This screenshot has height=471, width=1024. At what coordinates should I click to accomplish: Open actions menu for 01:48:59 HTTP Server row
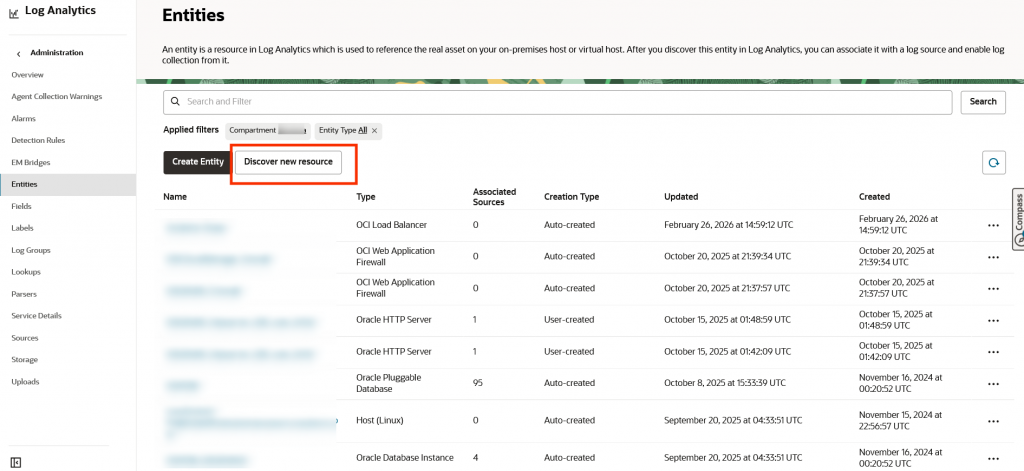tap(993, 321)
